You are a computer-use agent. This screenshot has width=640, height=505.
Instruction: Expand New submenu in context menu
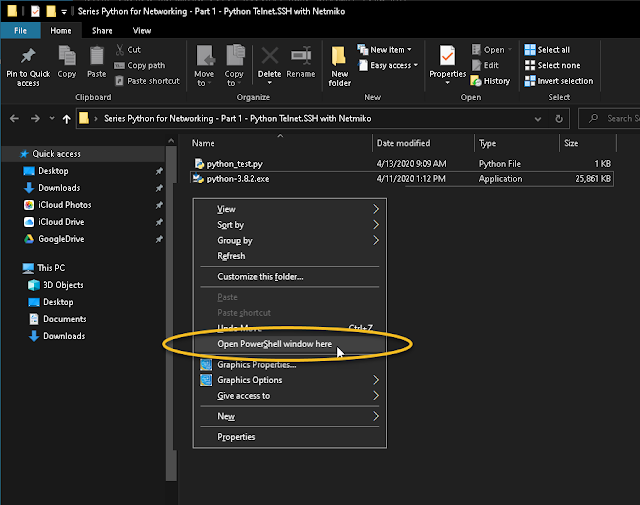(x=289, y=416)
